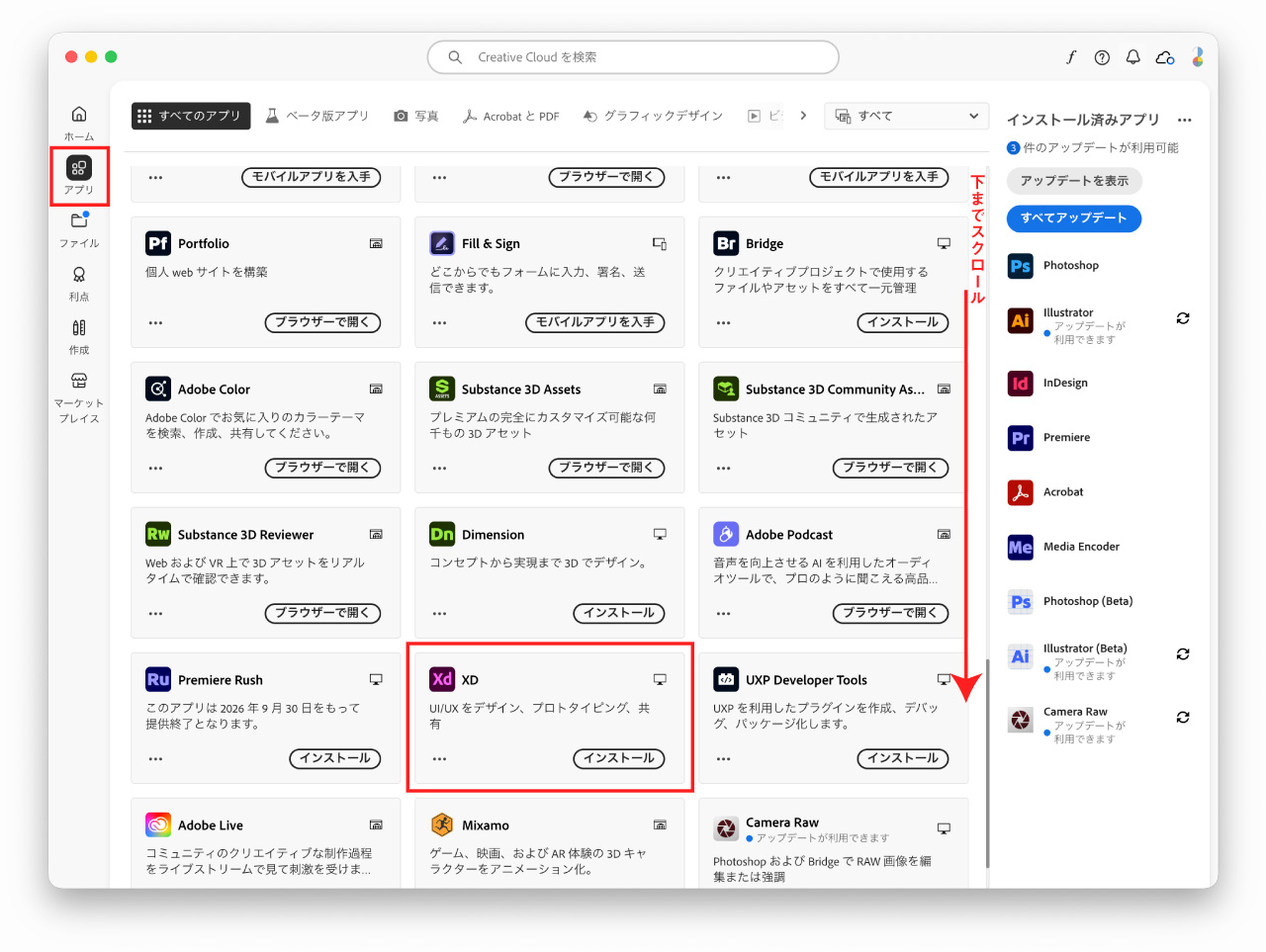Click the Camera Raw icon in installed list
Viewport: 1266px width, 952px height.
click(x=1021, y=720)
